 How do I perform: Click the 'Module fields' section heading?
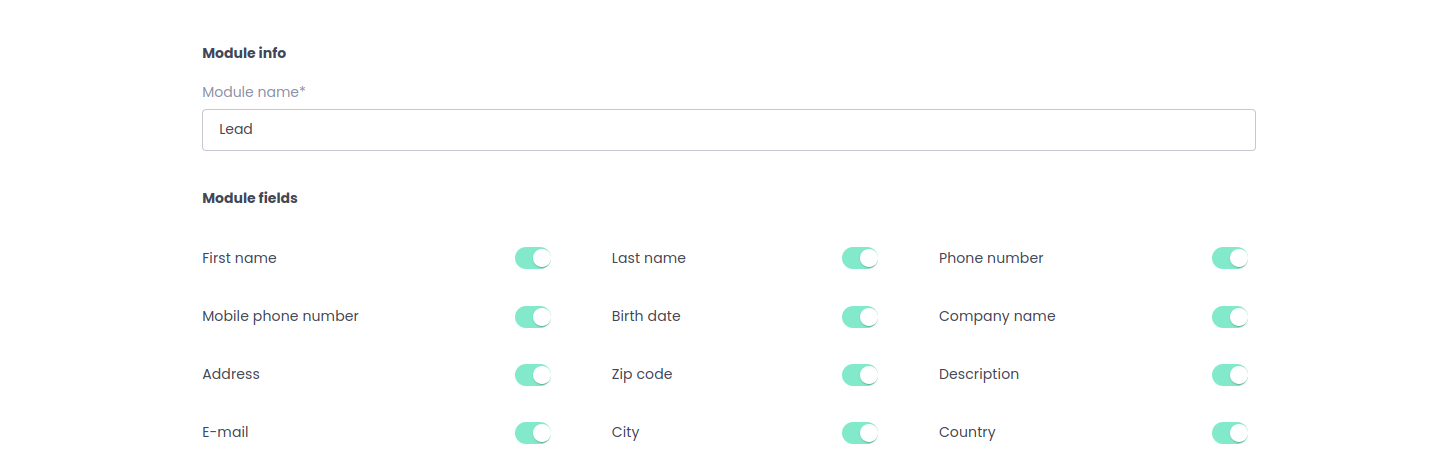click(250, 198)
